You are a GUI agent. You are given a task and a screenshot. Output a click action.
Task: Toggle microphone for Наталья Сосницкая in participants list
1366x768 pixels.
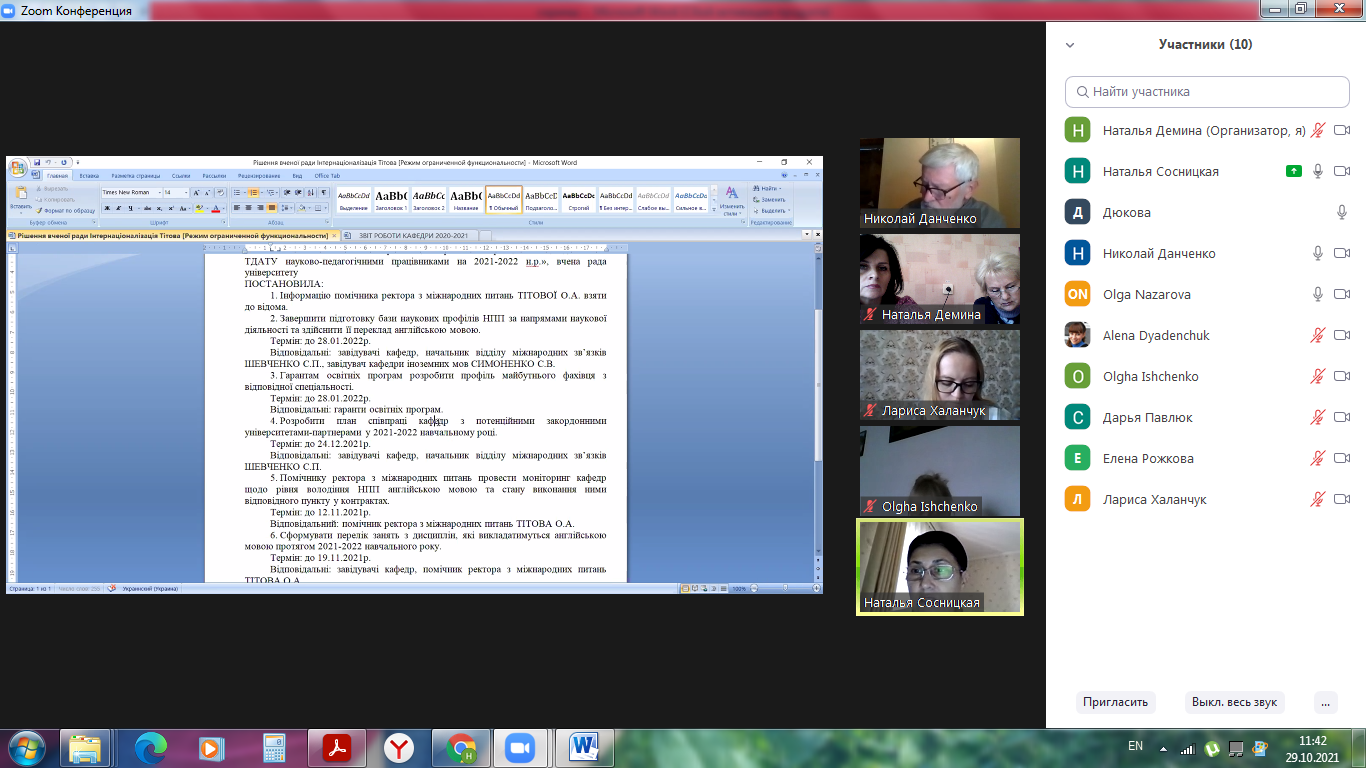(1318, 171)
